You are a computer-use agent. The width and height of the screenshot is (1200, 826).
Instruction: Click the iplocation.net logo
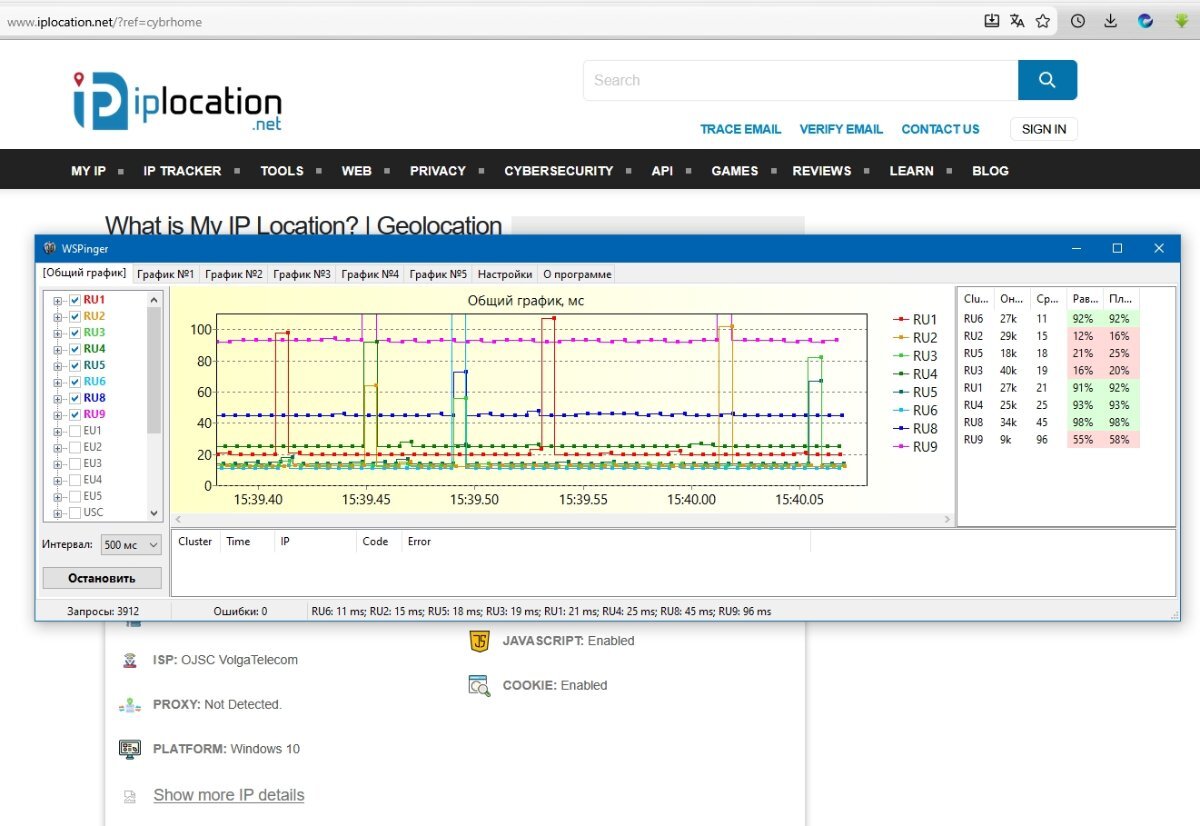[x=178, y=101]
